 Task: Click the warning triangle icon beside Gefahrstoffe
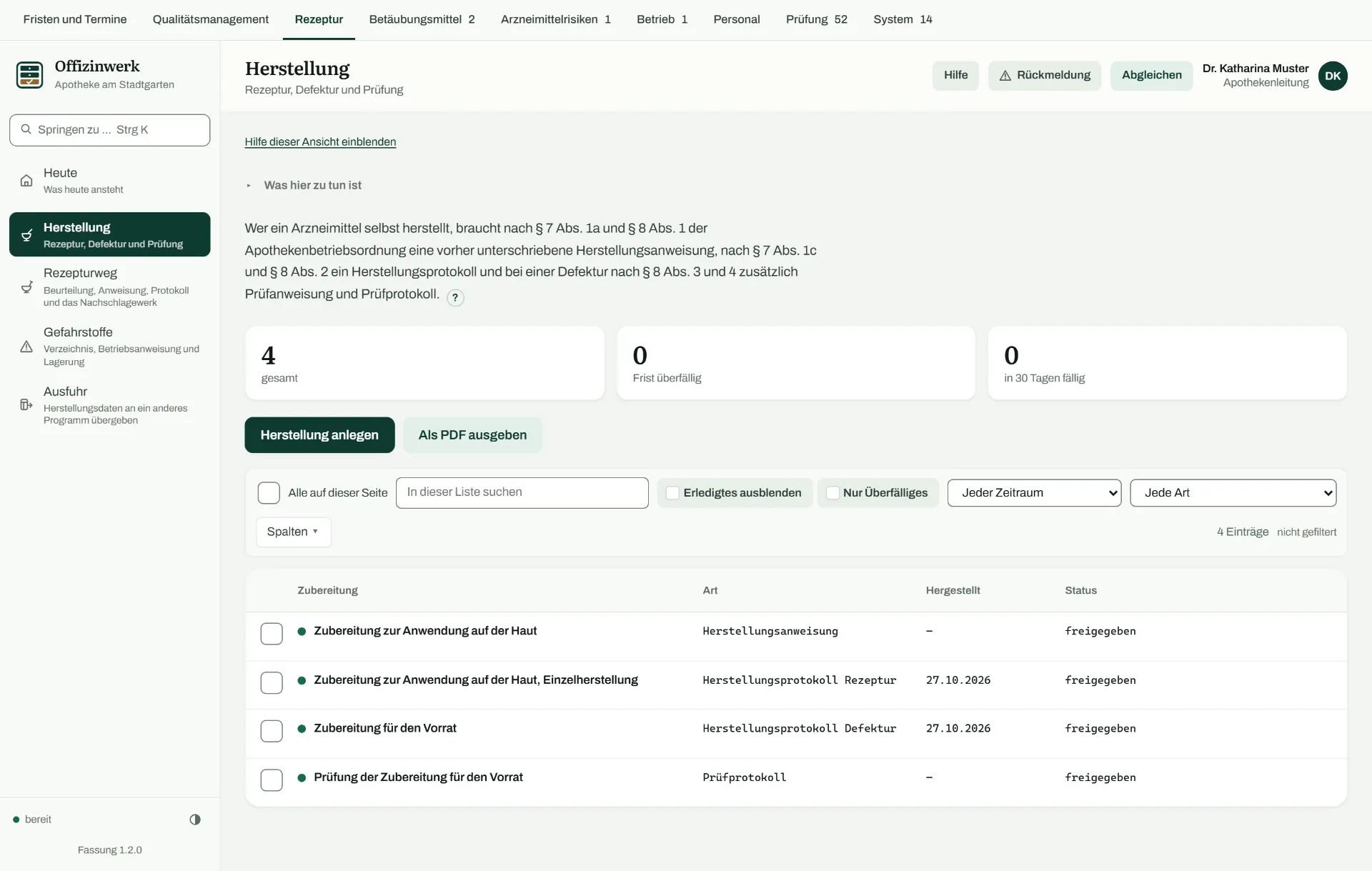[26, 347]
